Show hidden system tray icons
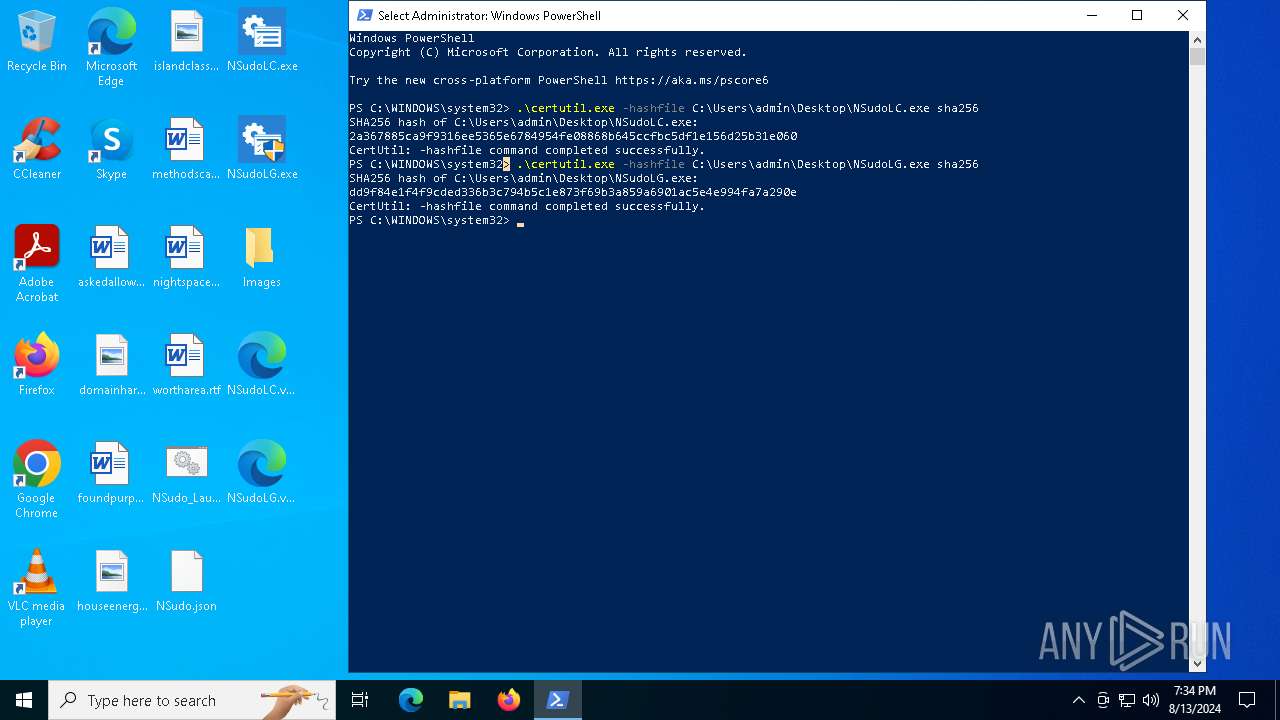 coord(1078,700)
